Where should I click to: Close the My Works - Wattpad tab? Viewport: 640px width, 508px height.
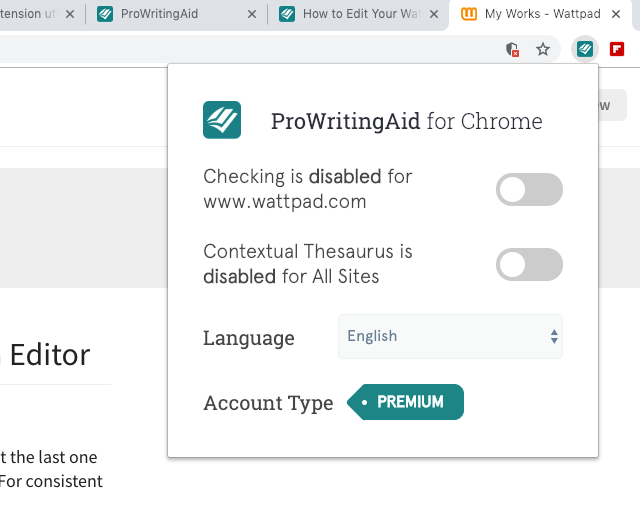coord(616,14)
